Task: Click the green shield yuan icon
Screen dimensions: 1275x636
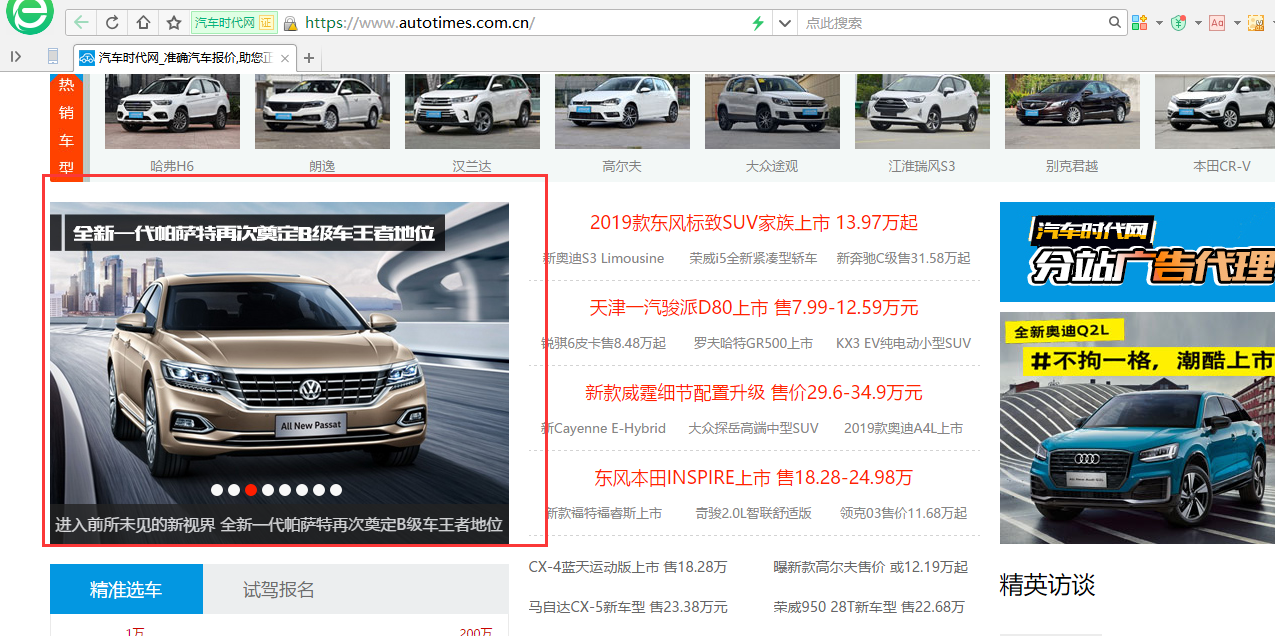Action: (1179, 22)
